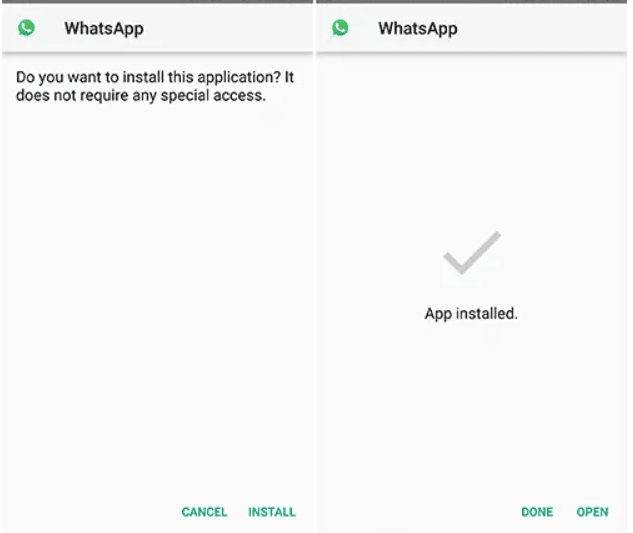
Task: Tap OPEN to launch WhatsApp
Action: [x=592, y=512]
